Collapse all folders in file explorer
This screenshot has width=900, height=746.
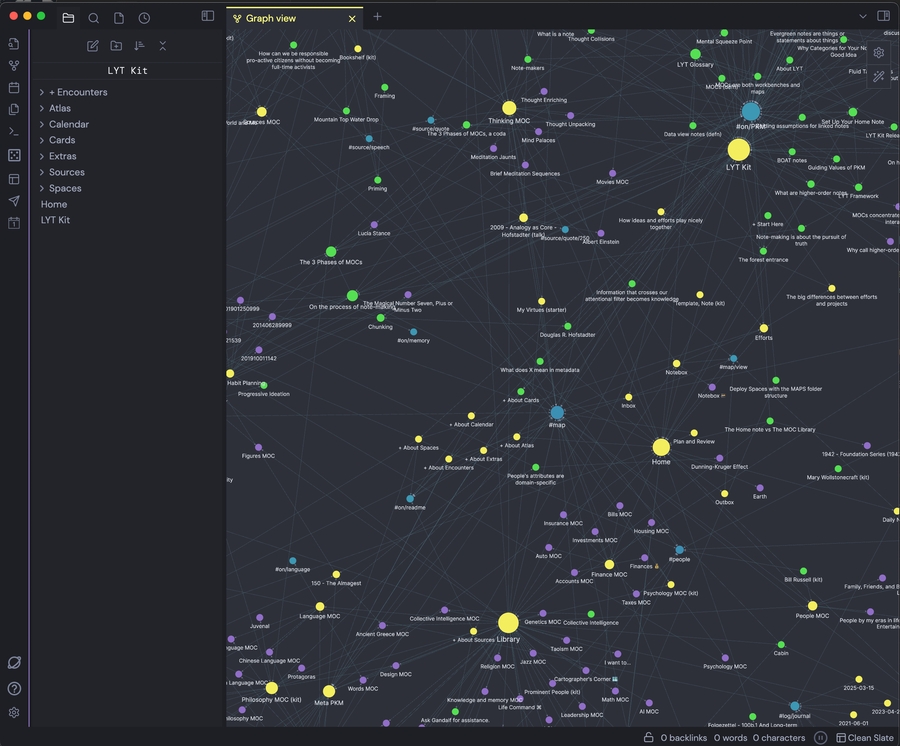click(x=163, y=46)
